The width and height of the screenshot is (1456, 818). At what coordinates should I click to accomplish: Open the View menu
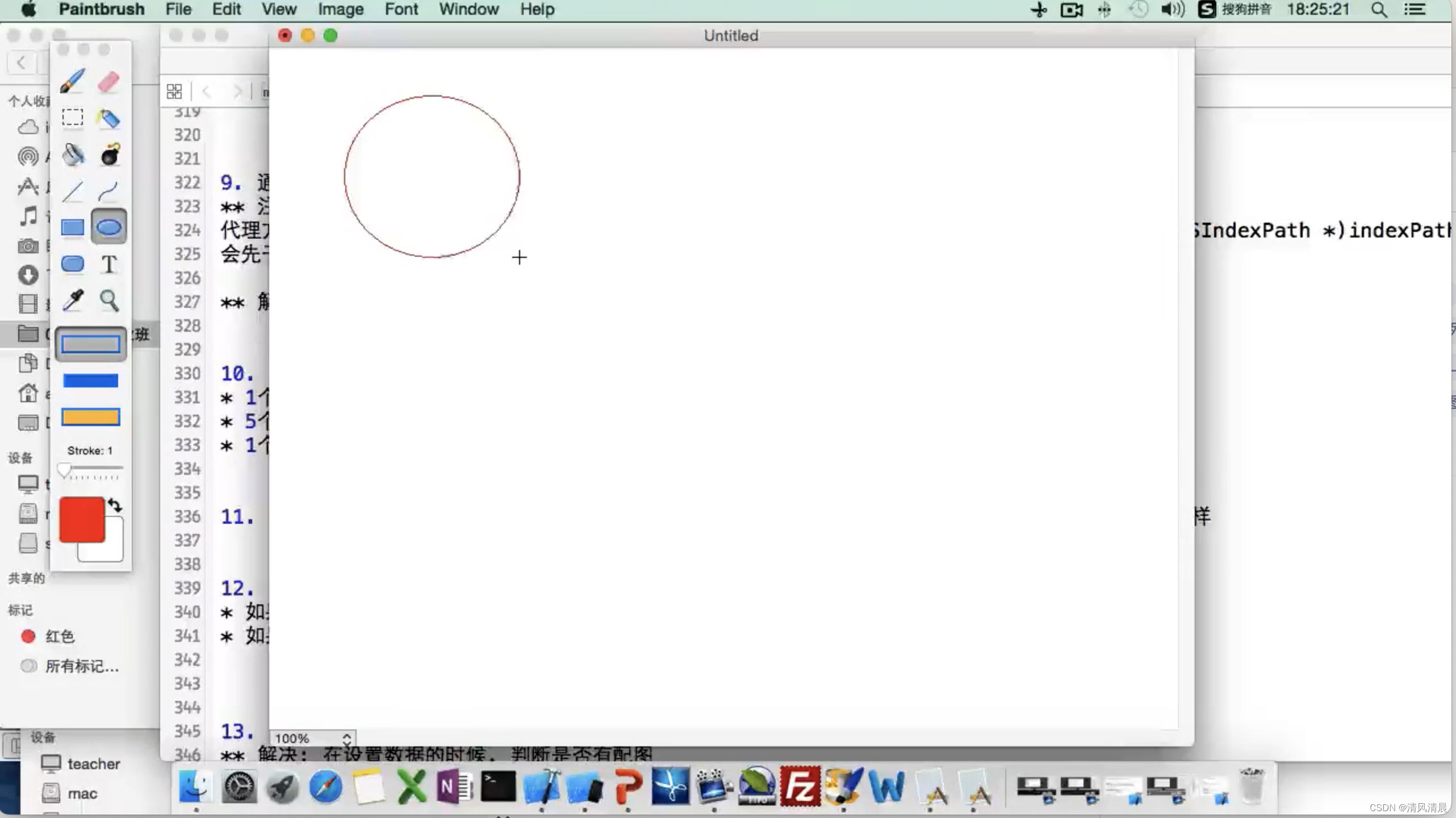tap(278, 9)
